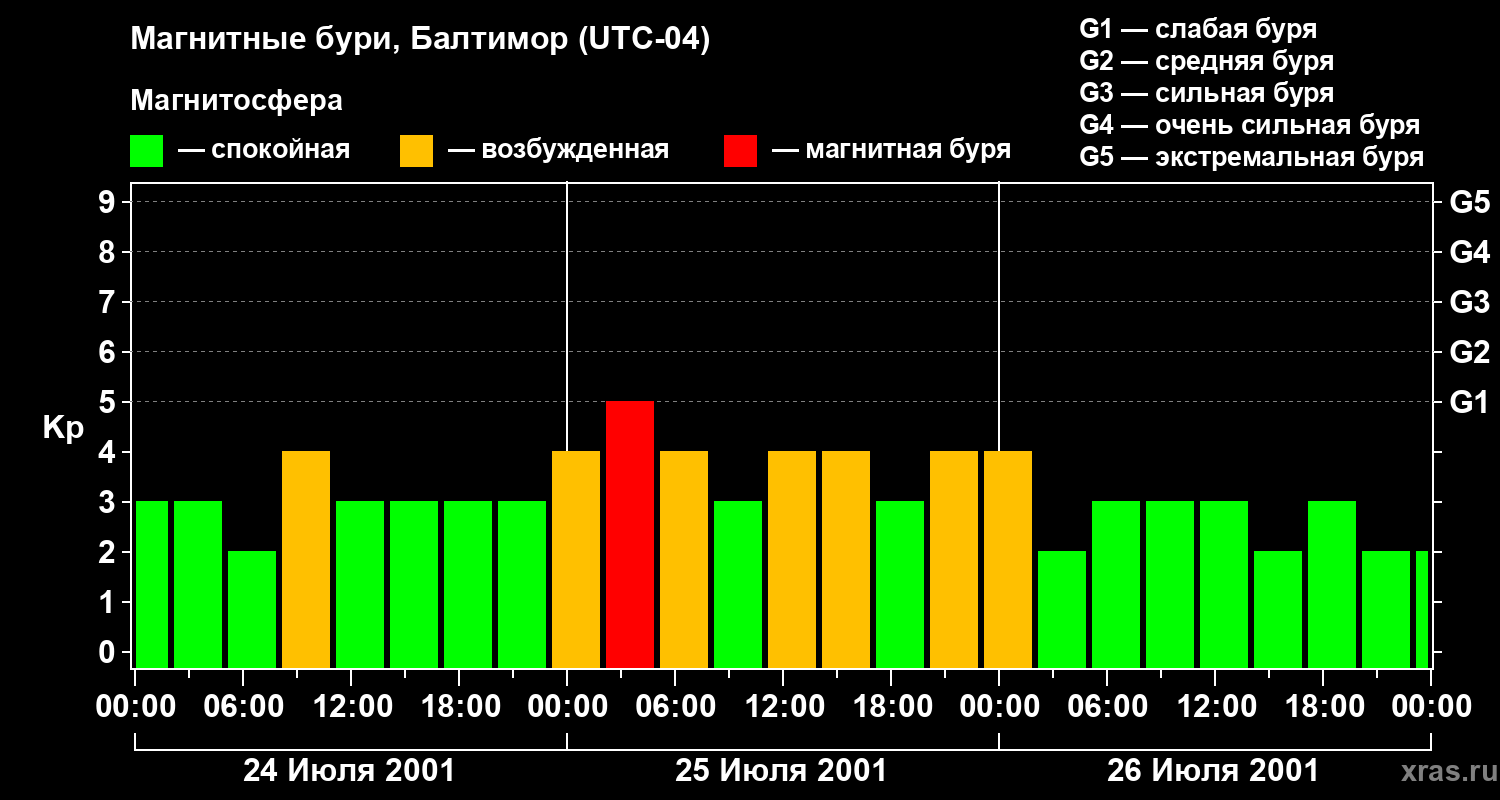
Task: Click 'G5 — экстремальная буря' description
Action: 1252,157
